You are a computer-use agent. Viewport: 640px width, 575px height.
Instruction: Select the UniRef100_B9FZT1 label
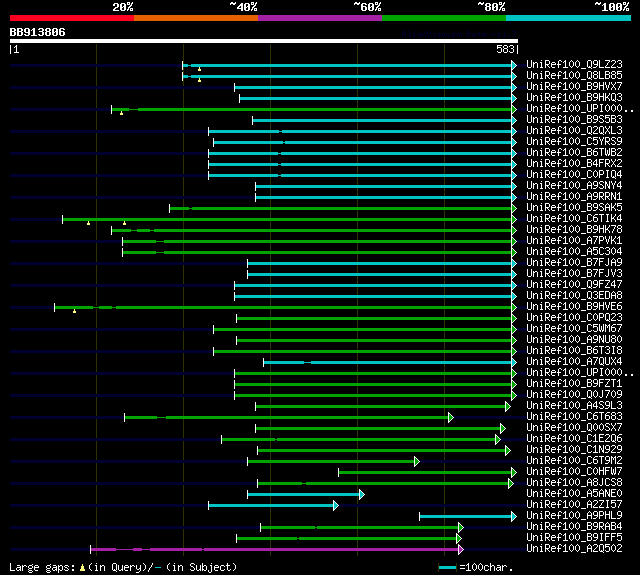pyautogui.click(x=574, y=384)
